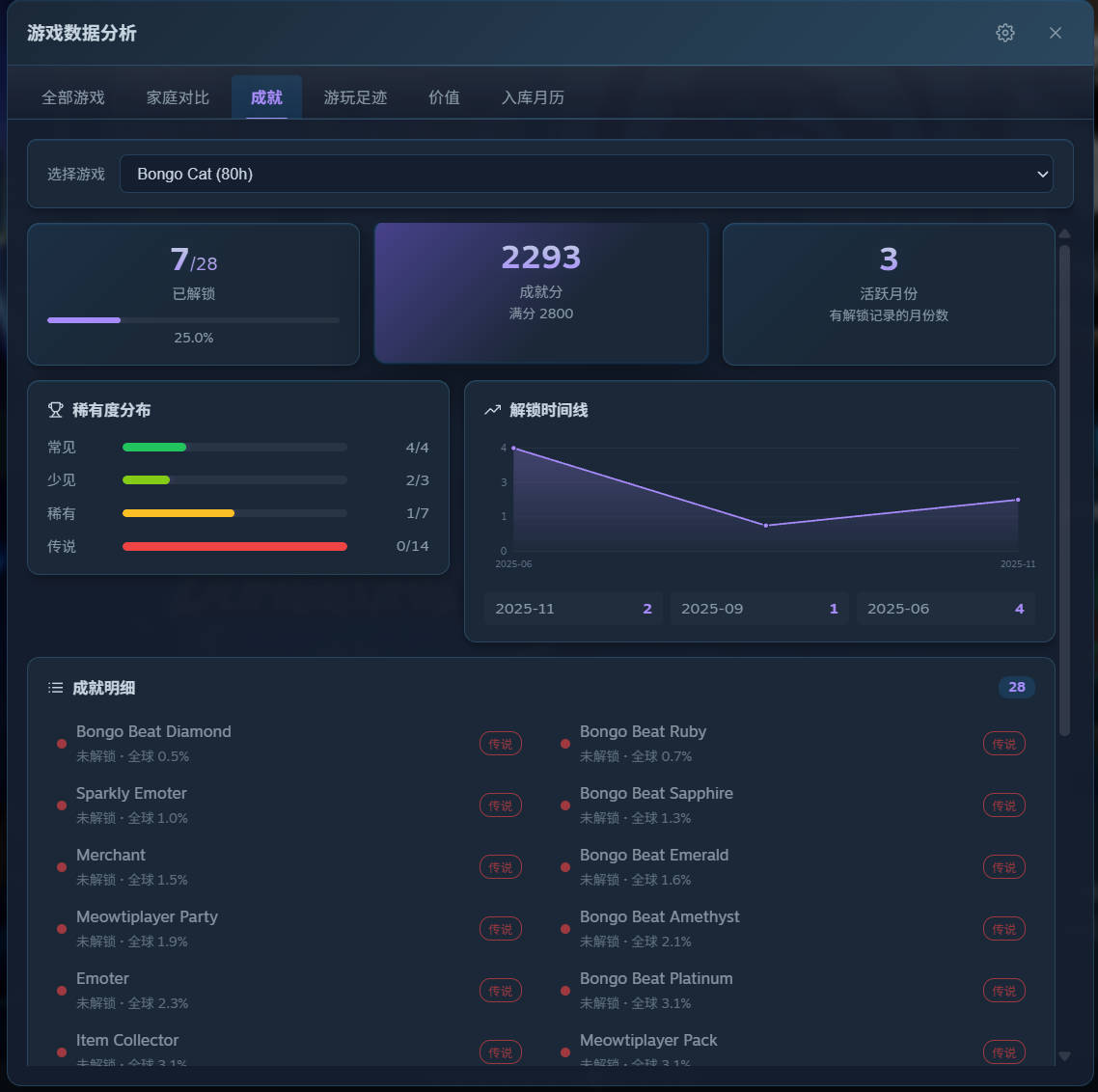This screenshot has height=1092, width=1098.
Task: Click the scrollbar's up arrow
Action: [1064, 233]
